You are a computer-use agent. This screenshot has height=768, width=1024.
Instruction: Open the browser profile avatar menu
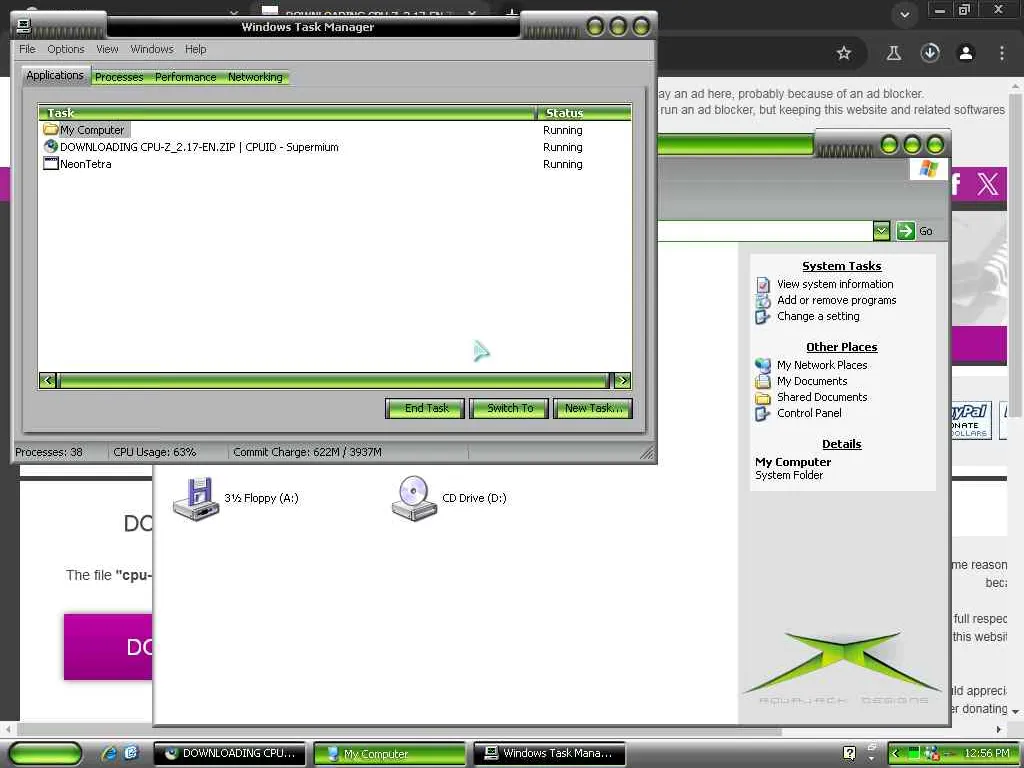[966, 53]
